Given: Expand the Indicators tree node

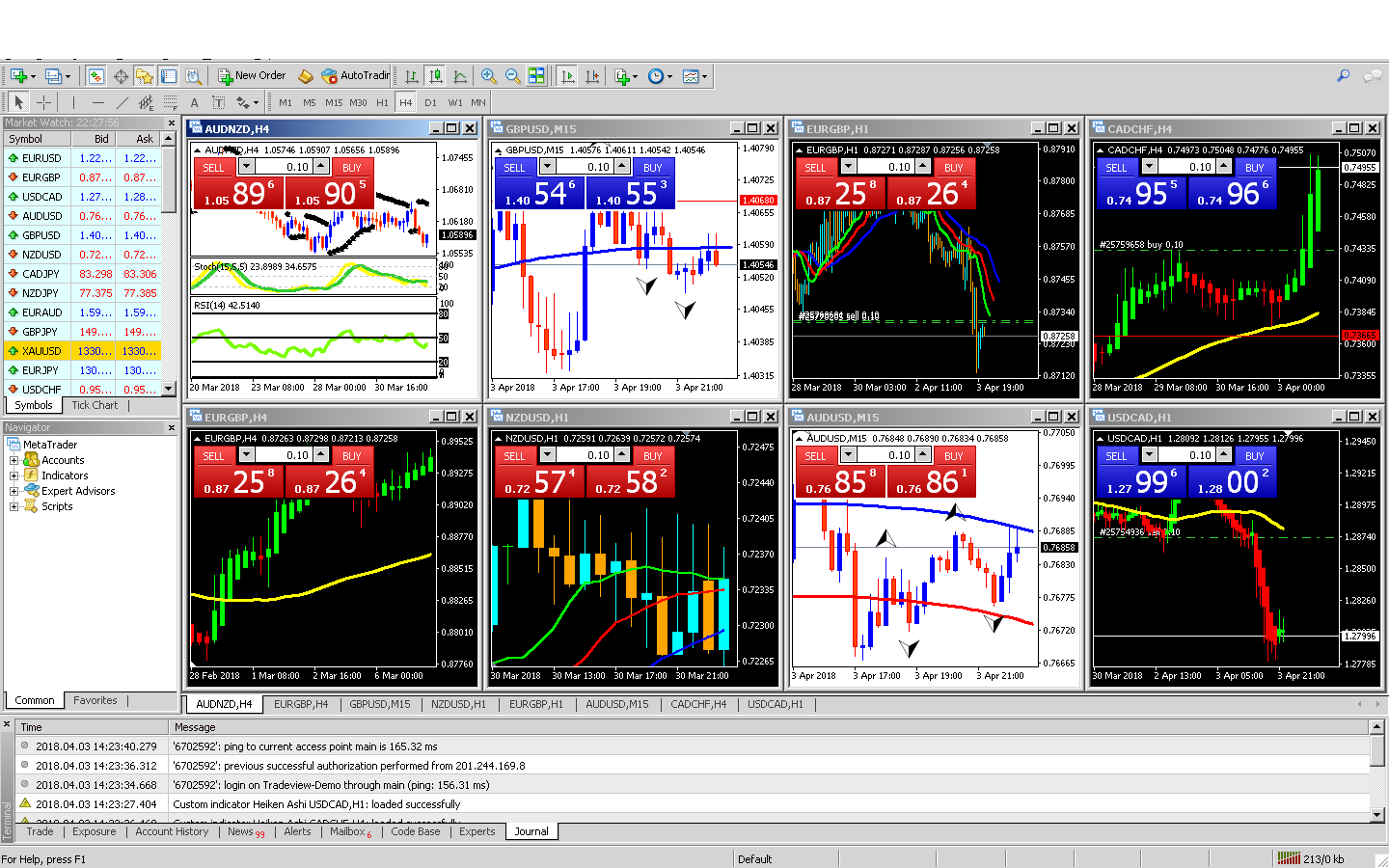Looking at the screenshot, I should point(14,475).
